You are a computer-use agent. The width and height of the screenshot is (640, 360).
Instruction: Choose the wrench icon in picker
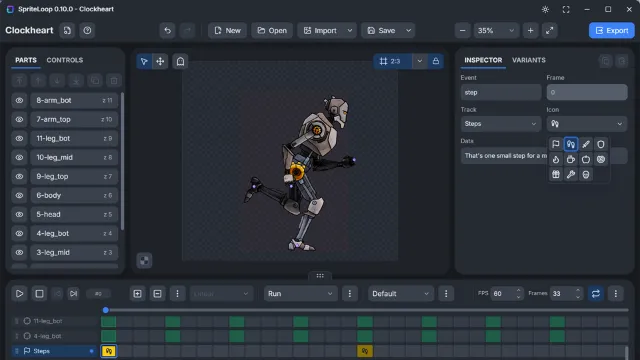pyautogui.click(x=571, y=174)
